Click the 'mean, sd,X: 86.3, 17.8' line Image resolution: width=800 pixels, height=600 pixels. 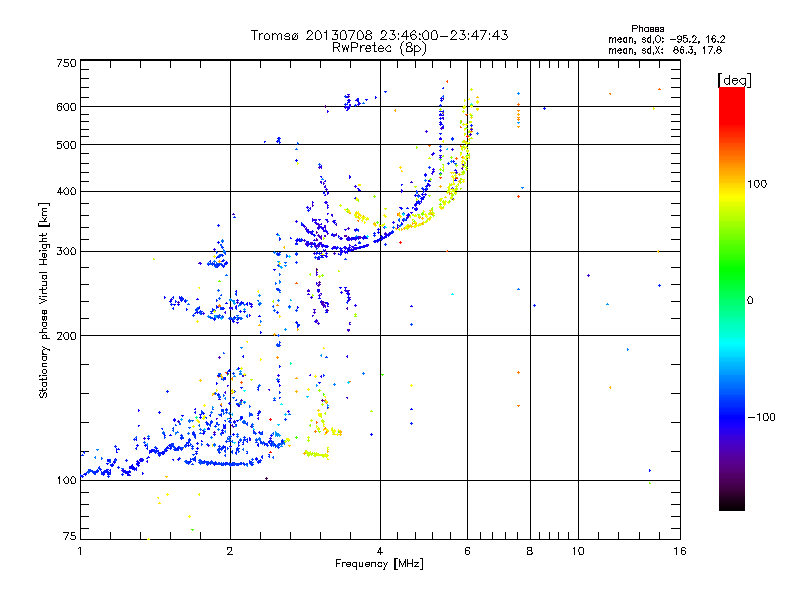665,50
